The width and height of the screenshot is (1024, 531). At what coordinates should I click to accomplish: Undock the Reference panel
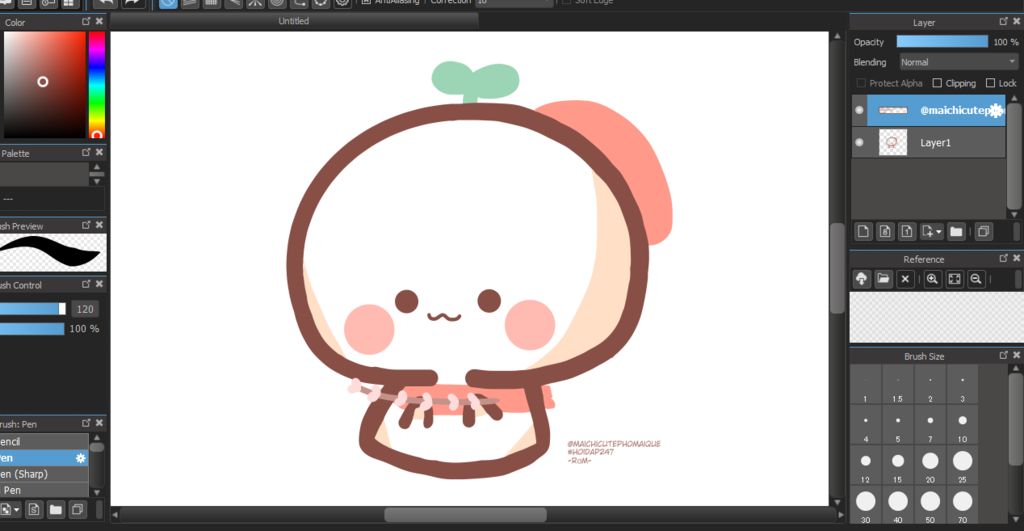(1004, 258)
